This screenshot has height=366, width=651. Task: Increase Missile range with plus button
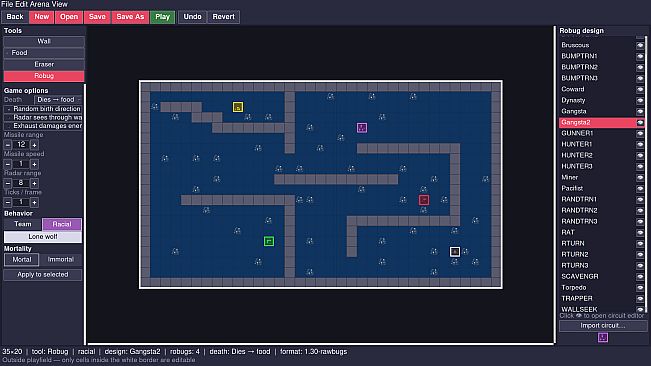tap(34, 145)
